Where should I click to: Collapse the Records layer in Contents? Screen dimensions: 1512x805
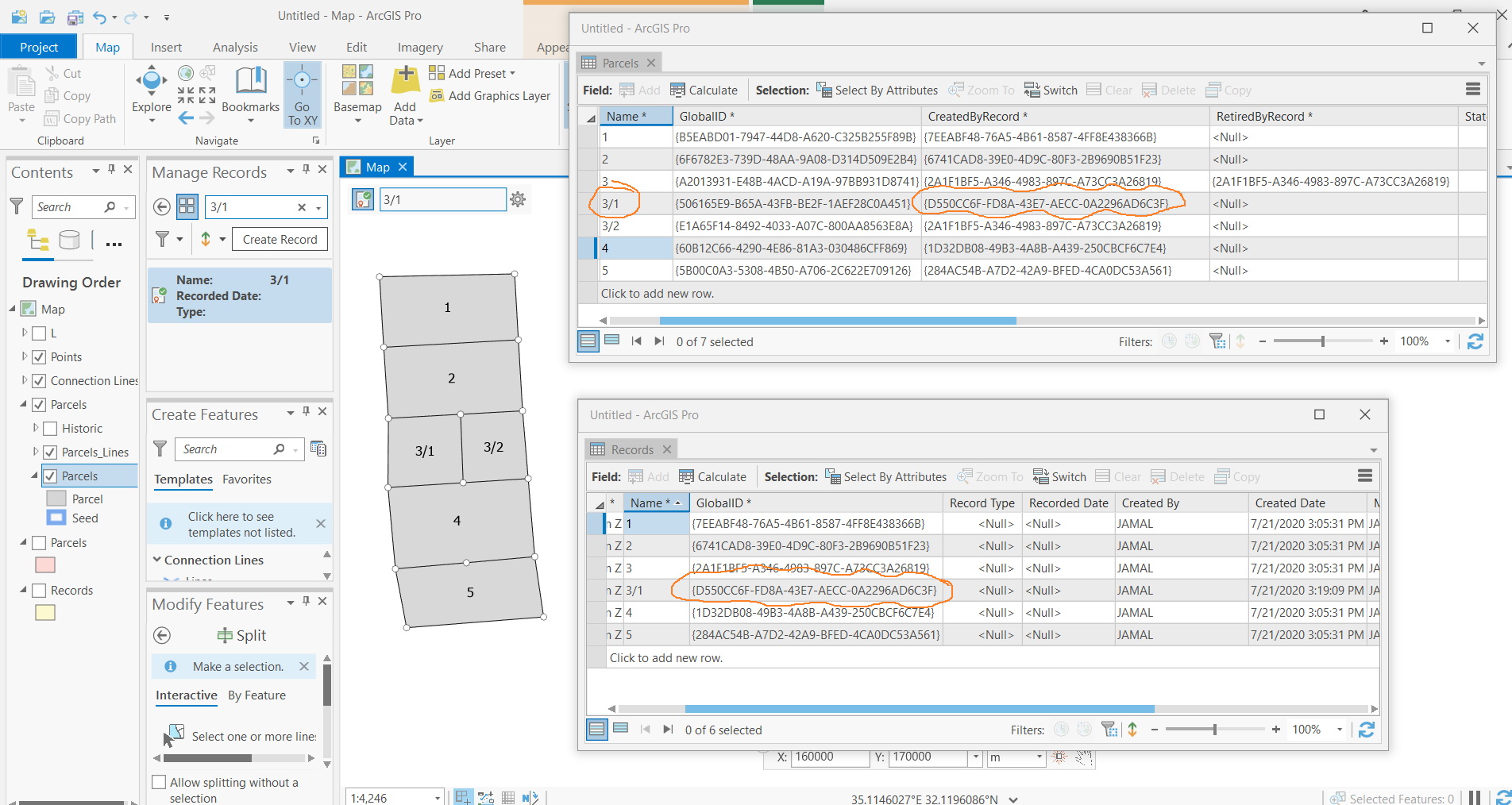[23, 590]
